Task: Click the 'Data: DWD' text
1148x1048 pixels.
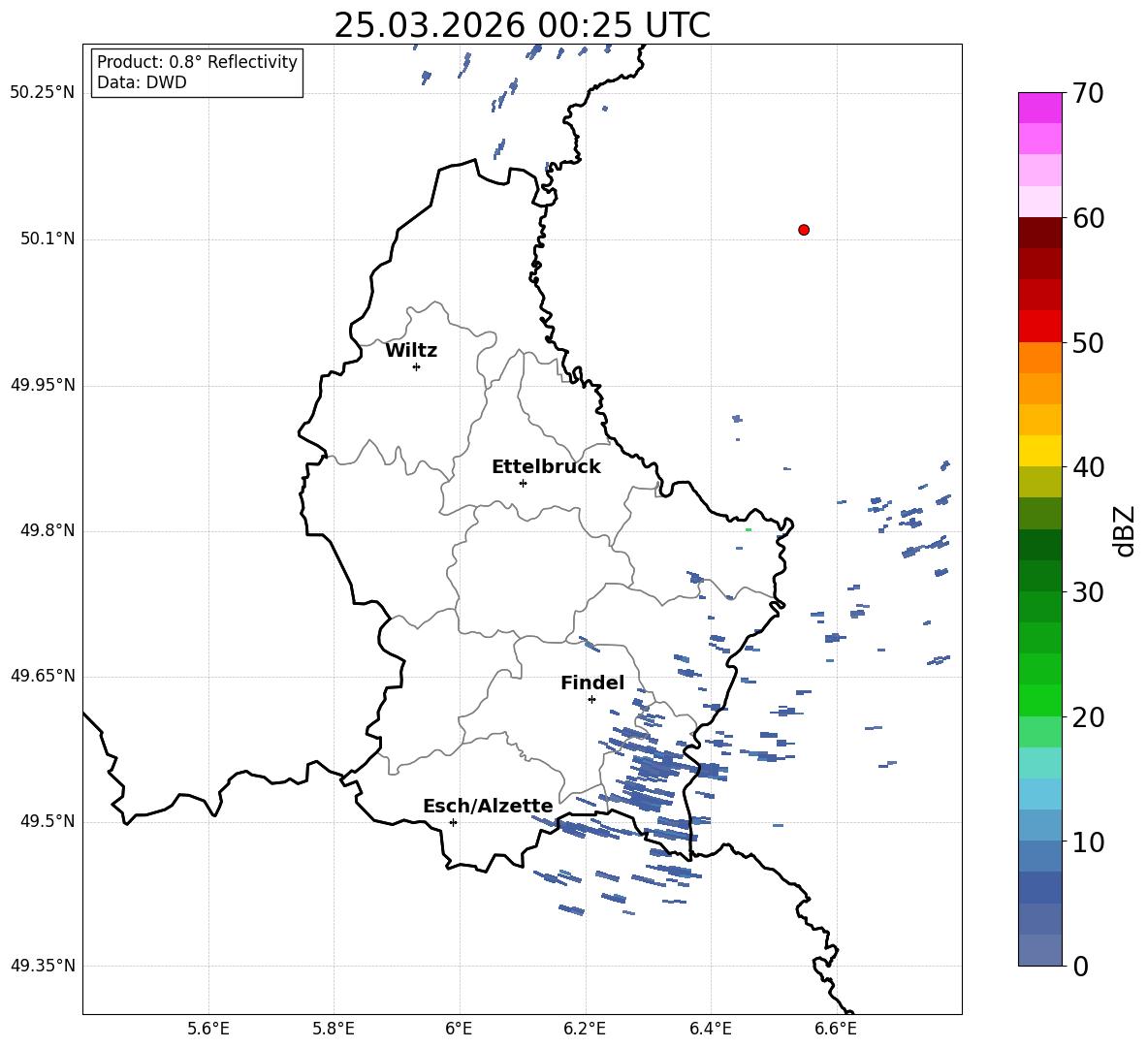Action: coord(142,82)
